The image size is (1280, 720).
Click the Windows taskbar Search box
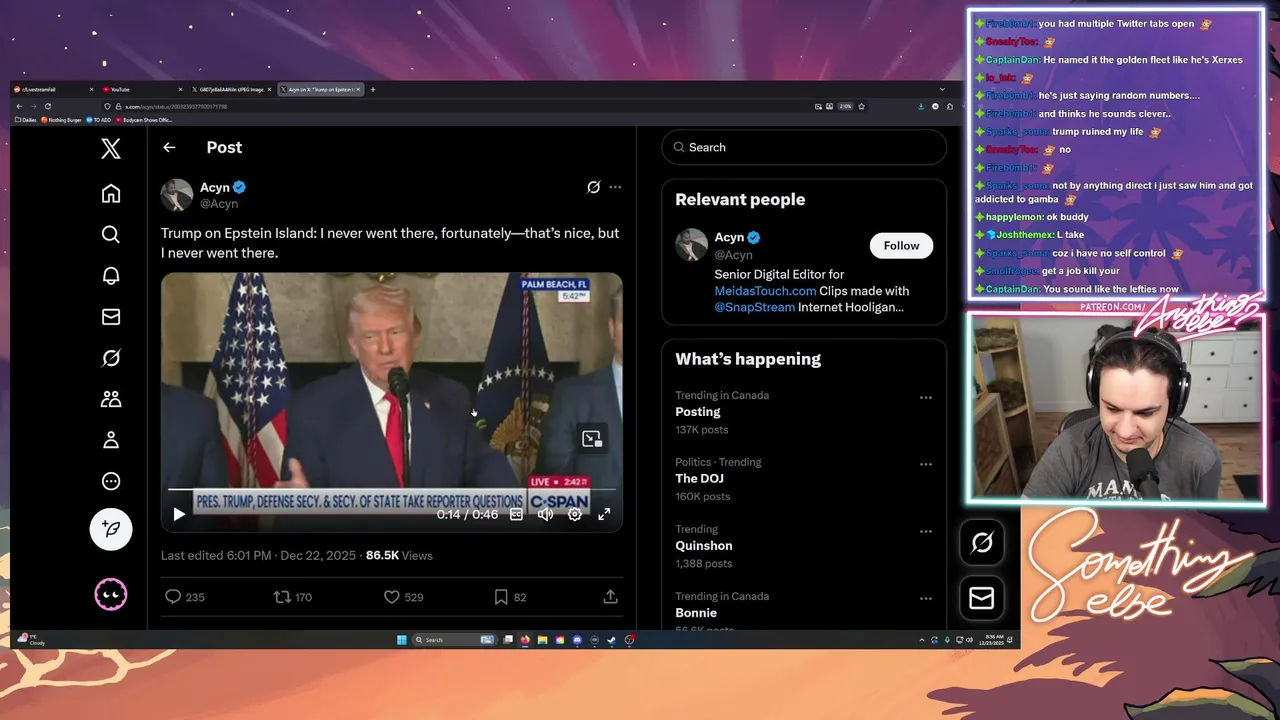point(454,640)
